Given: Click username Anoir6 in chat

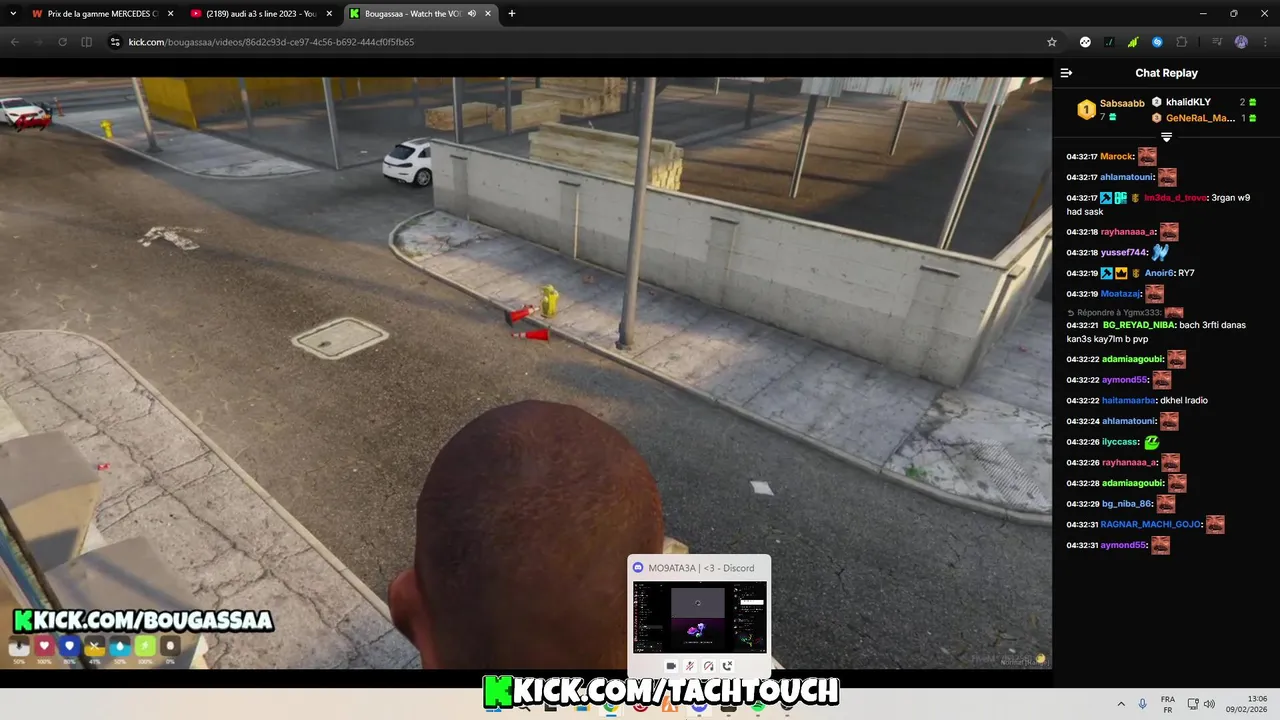Looking at the screenshot, I should [x=1158, y=273].
